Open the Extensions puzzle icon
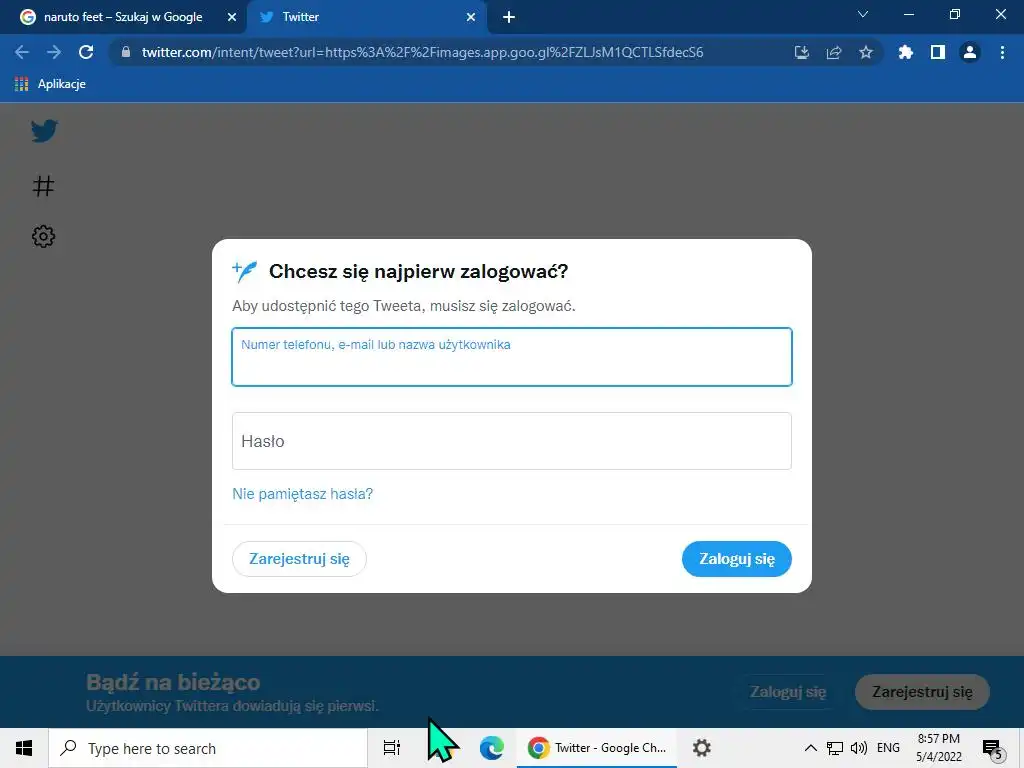Screen dimensions: 1024x768 (905, 52)
